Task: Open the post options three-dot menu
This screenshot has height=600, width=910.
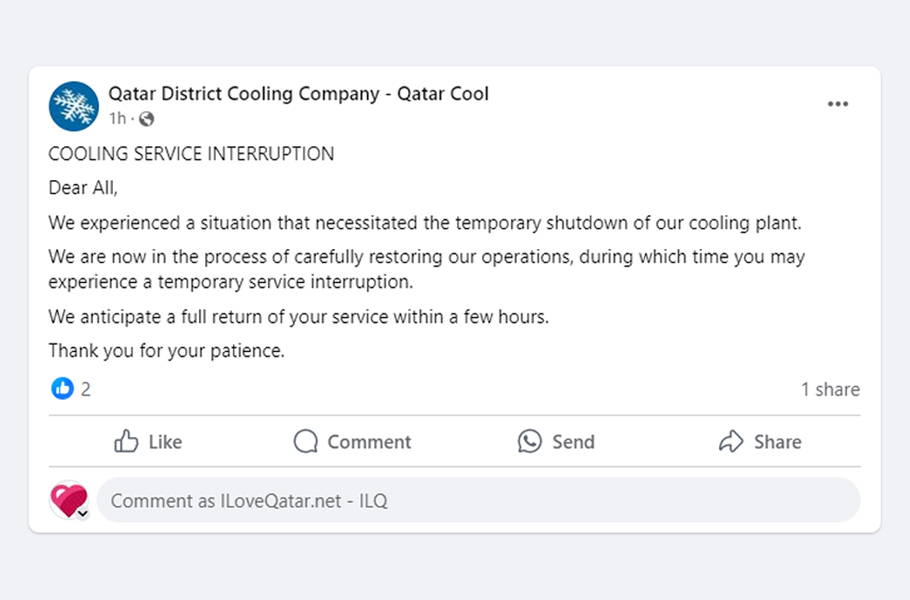Action: click(838, 103)
